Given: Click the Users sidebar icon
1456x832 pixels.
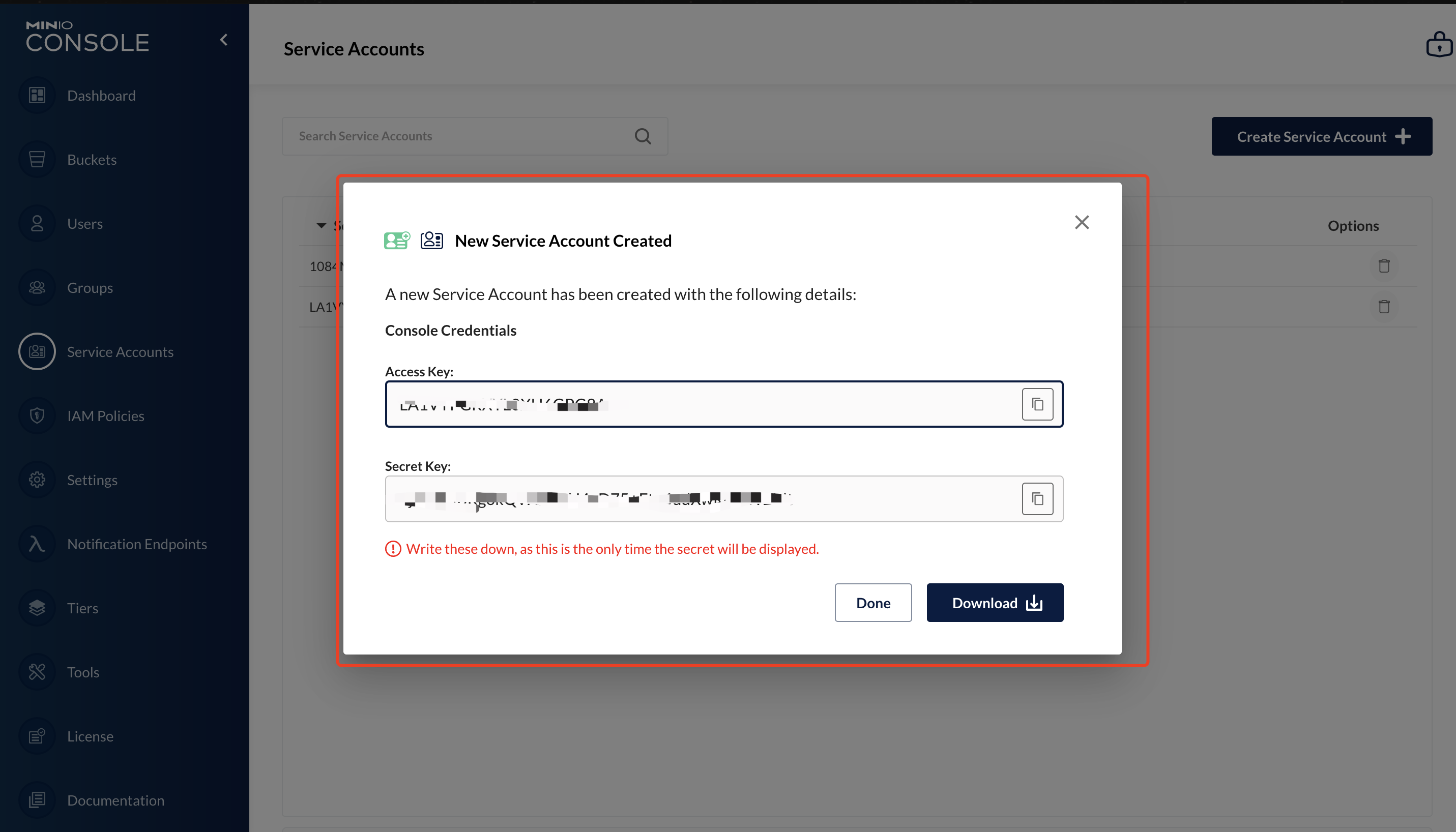Looking at the screenshot, I should click(x=37, y=223).
